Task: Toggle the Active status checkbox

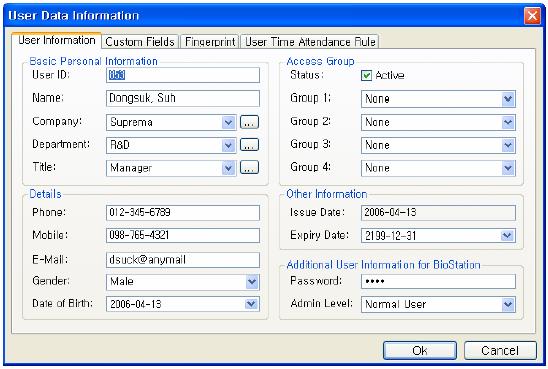Action: 366,75
